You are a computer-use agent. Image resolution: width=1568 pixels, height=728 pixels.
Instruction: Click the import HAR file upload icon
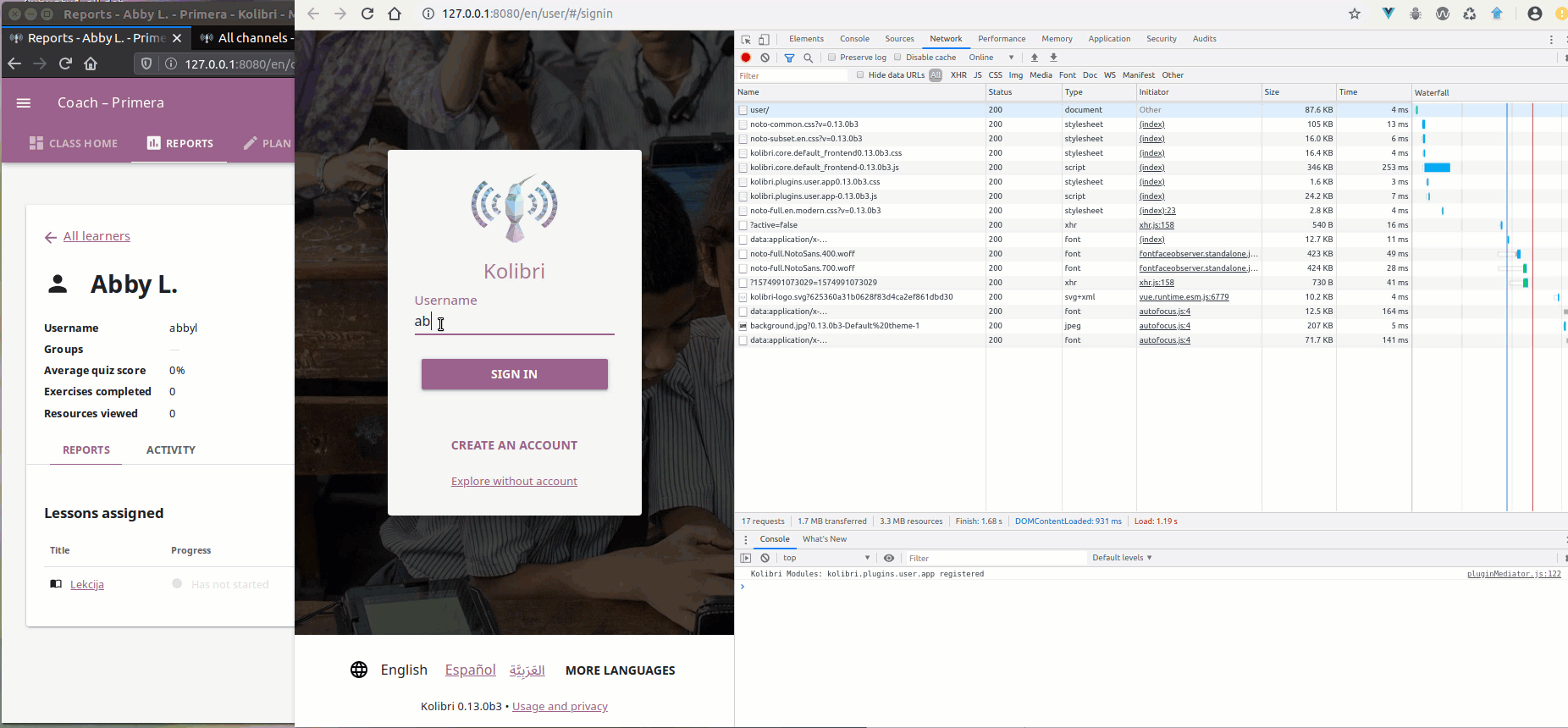click(1035, 58)
